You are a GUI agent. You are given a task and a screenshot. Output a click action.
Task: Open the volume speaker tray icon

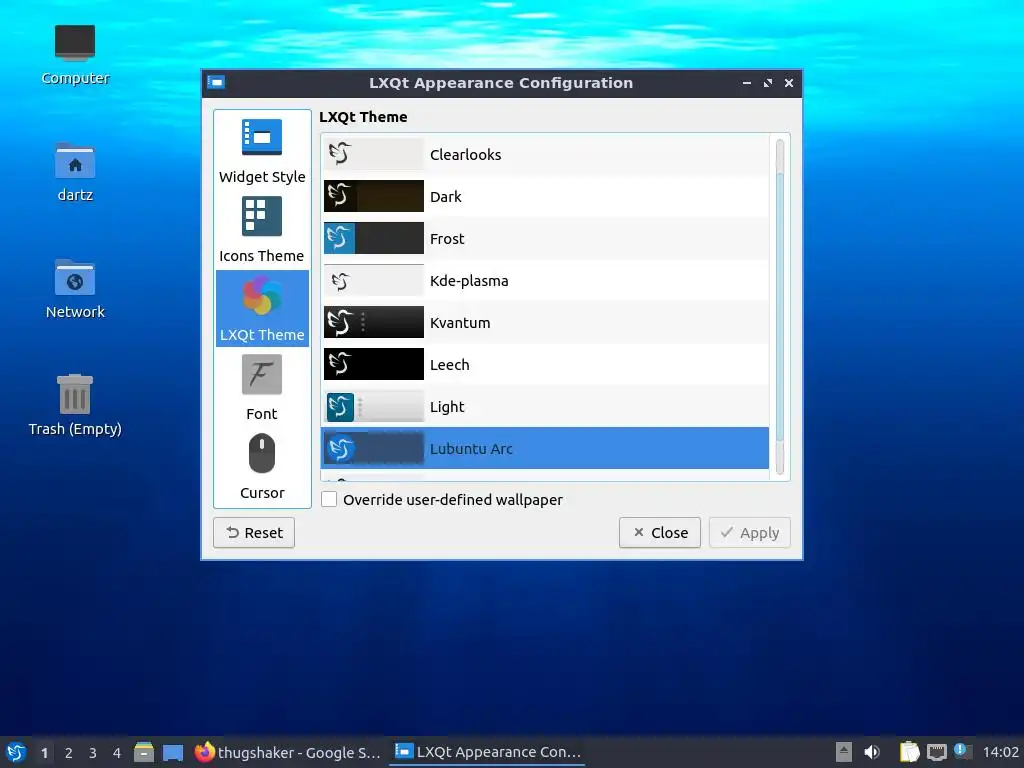pyautogui.click(x=872, y=752)
